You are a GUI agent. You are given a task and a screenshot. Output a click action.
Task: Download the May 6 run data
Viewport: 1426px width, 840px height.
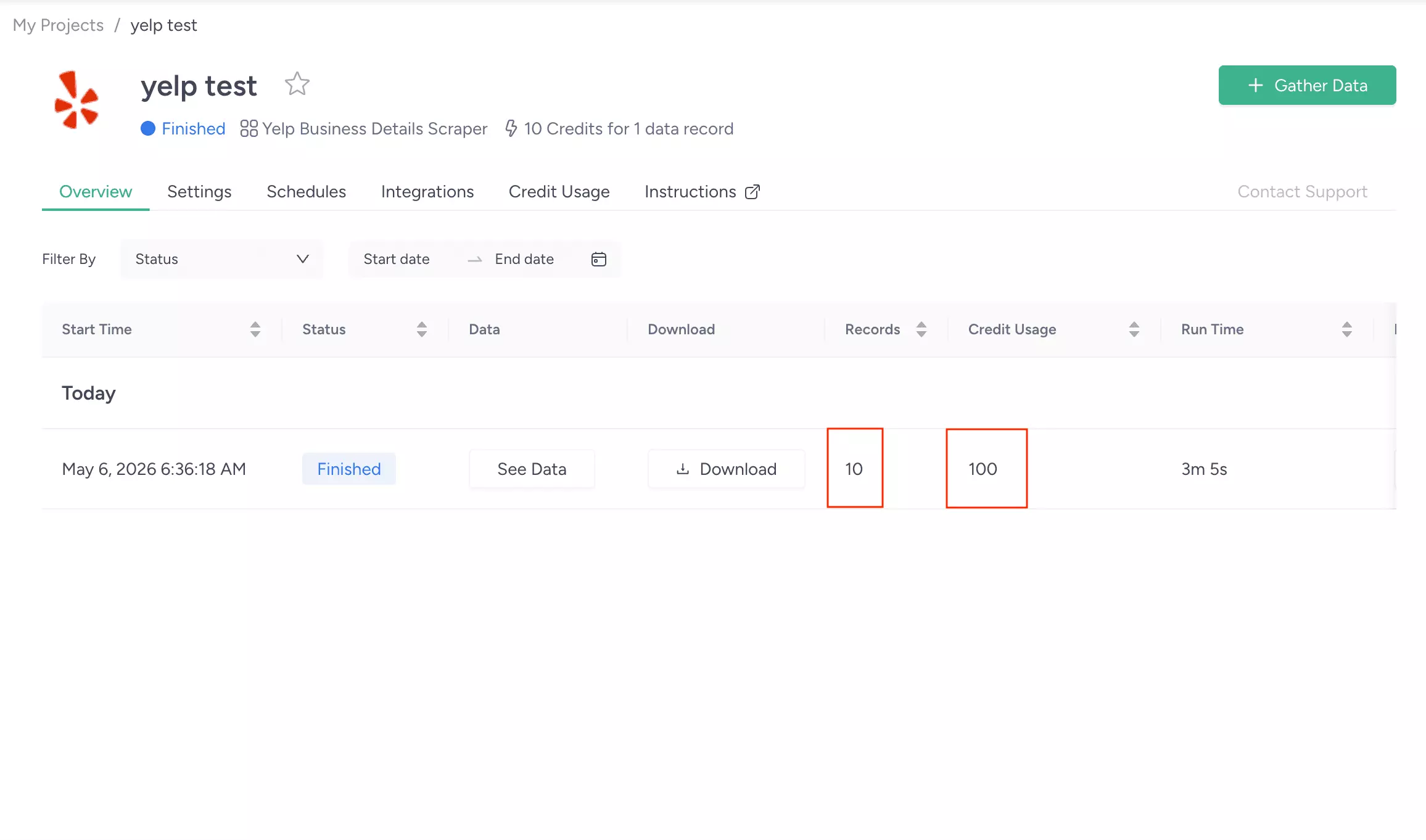[x=726, y=469]
